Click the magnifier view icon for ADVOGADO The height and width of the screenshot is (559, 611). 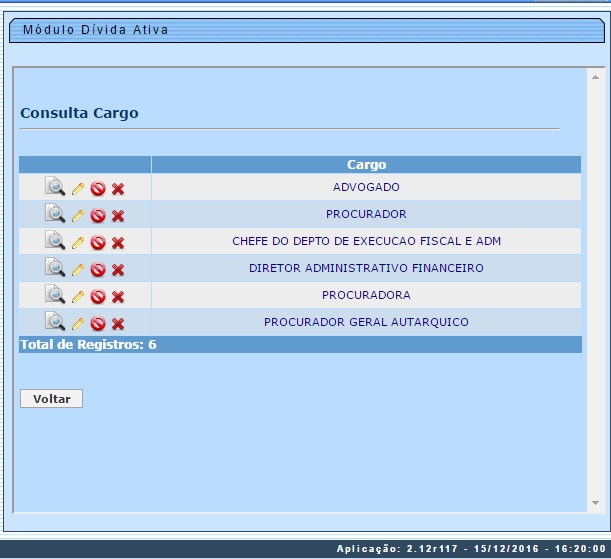point(55,187)
